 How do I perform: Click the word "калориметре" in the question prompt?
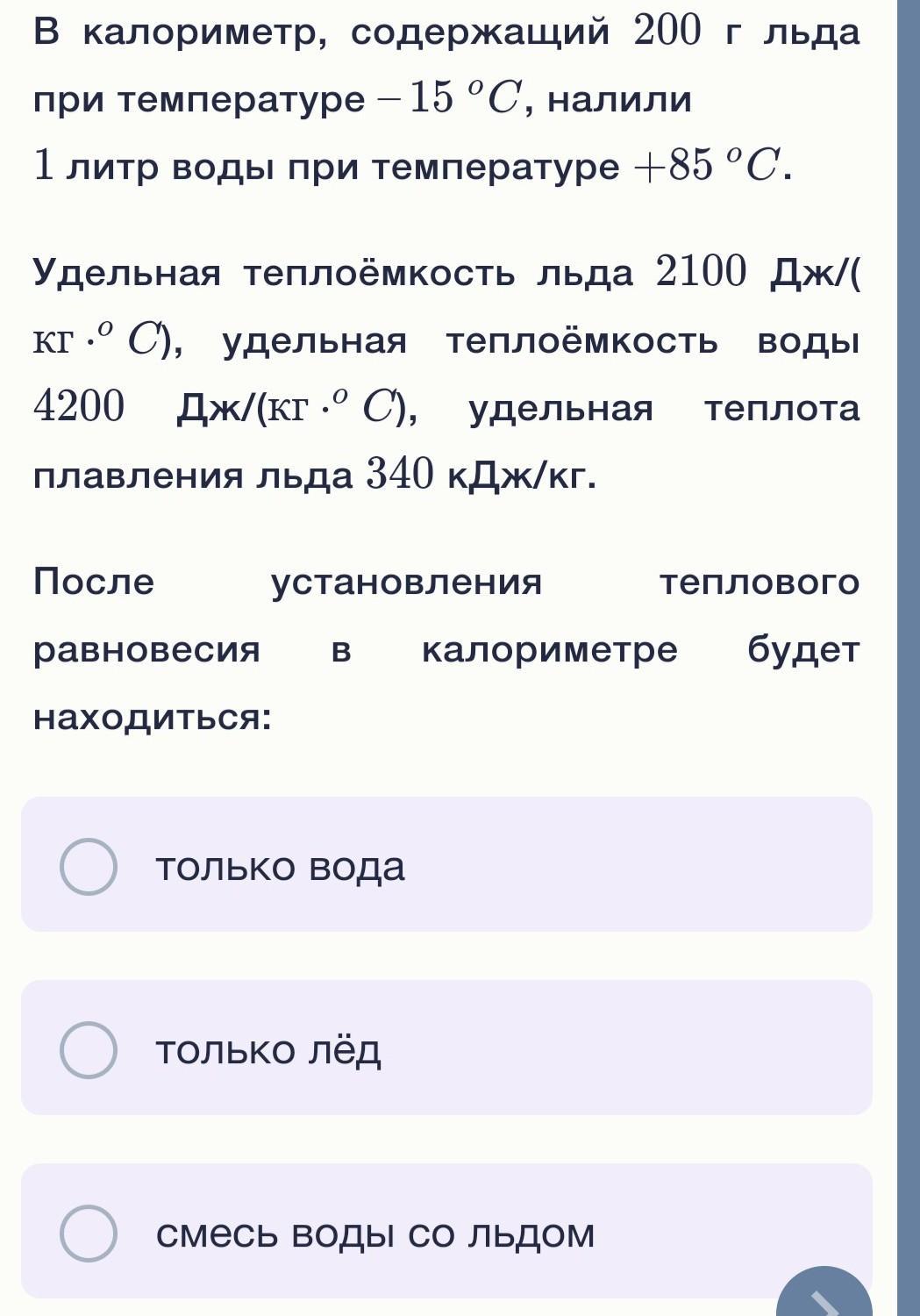[550, 650]
